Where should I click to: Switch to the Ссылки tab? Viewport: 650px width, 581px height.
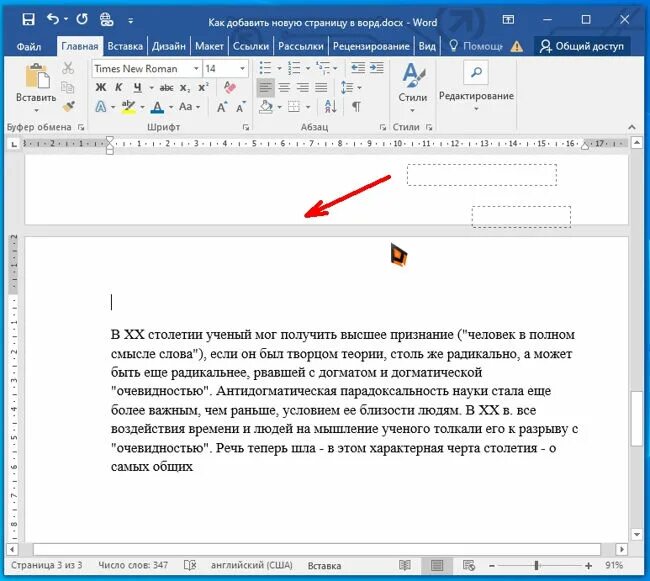[x=251, y=46]
